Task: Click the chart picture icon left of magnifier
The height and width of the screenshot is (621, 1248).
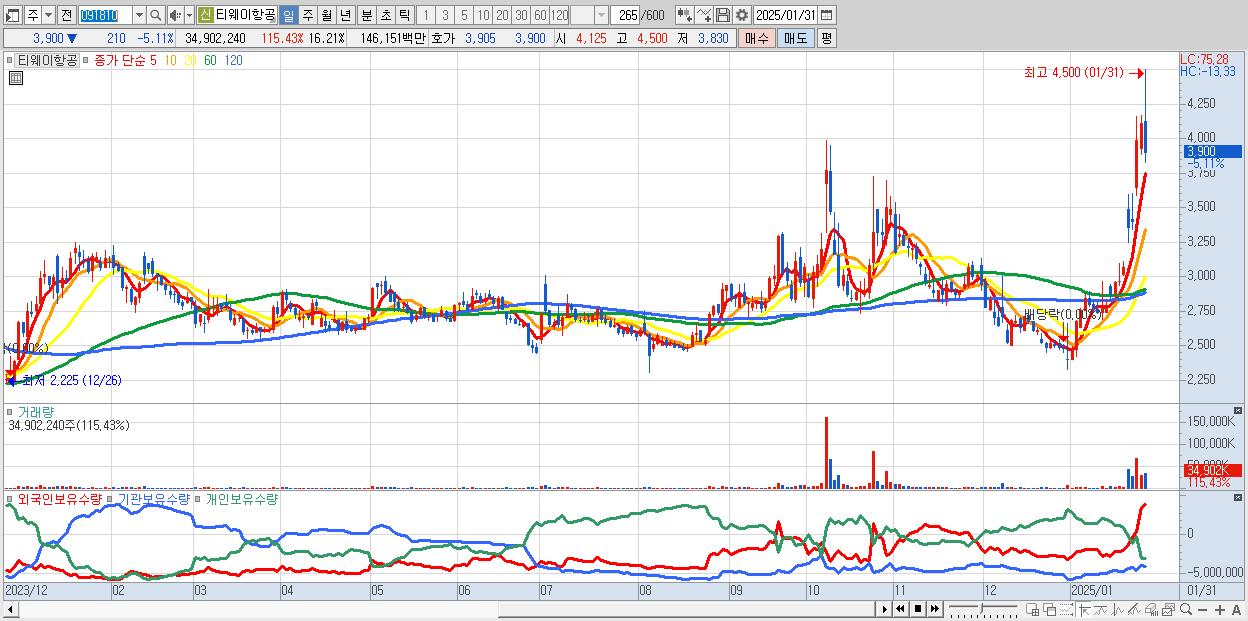Action: click(x=1169, y=610)
